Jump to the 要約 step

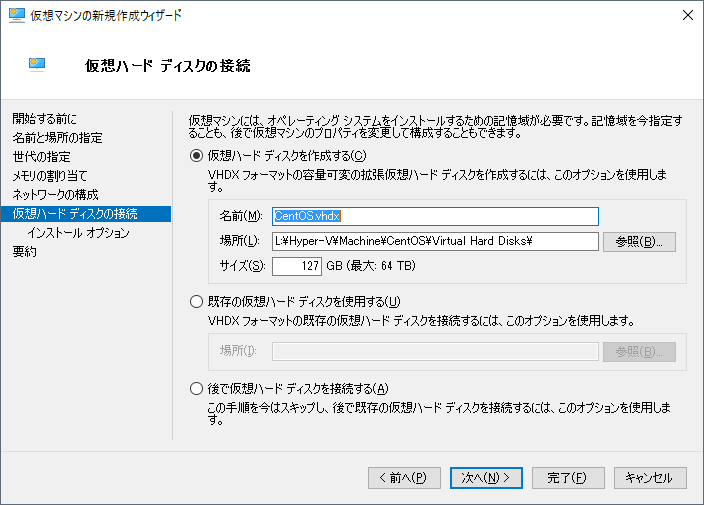tap(24, 251)
